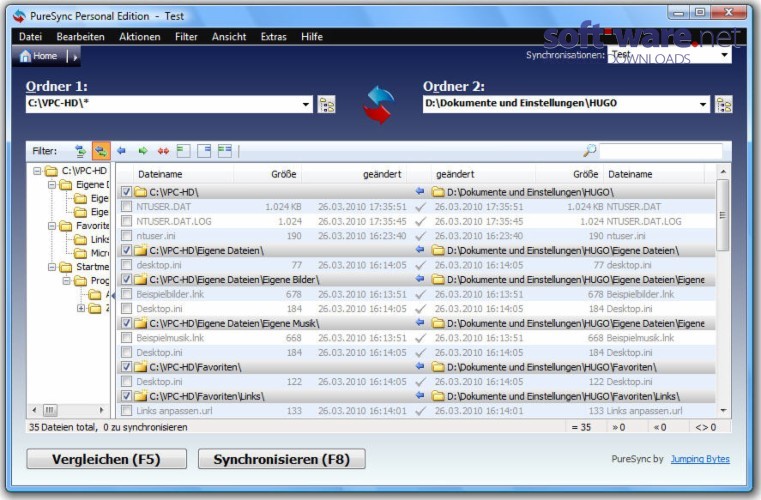
Task: Collapse the Startmenü tree node
Action: (51, 267)
